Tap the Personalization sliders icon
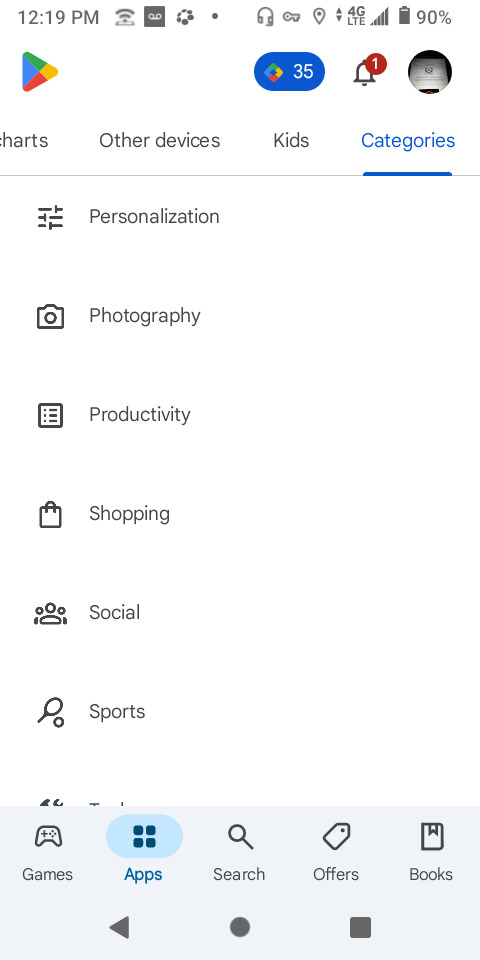480x960 pixels. 50,217
